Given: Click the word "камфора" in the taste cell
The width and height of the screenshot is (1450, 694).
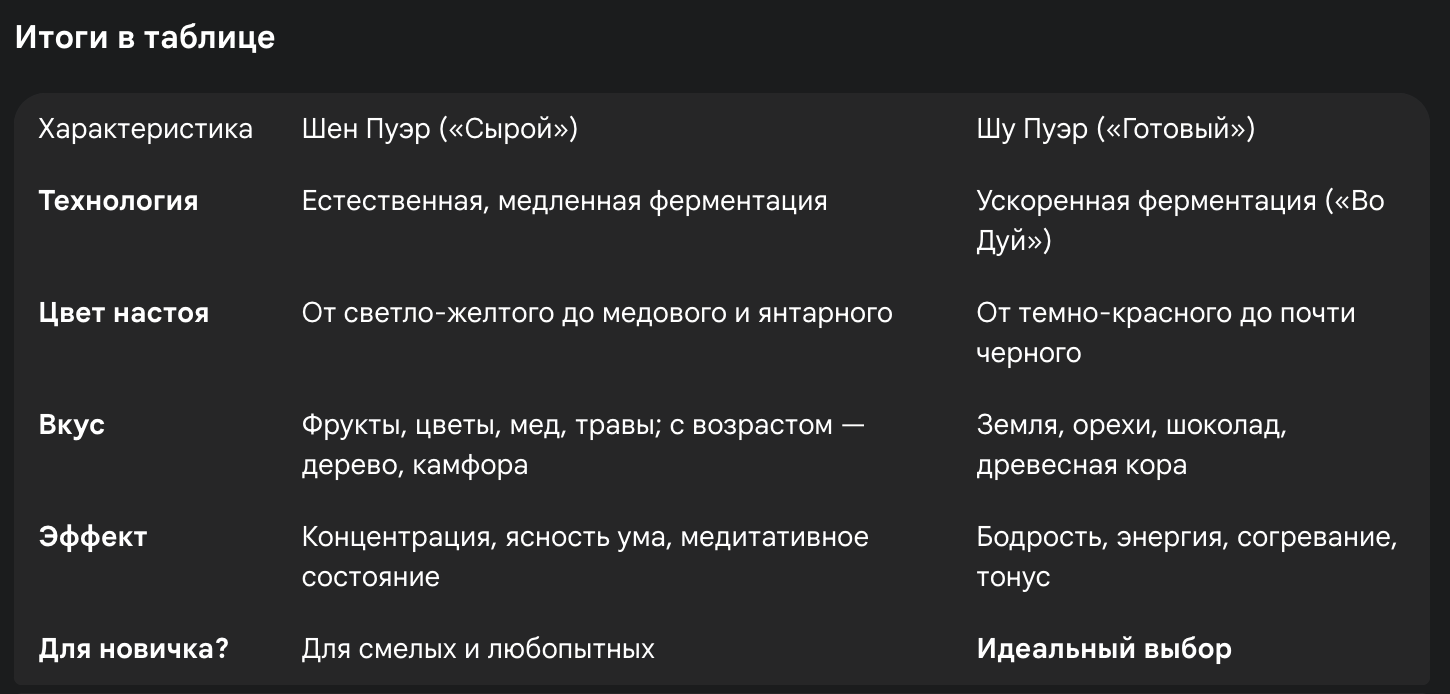Looking at the screenshot, I should coord(470,465).
